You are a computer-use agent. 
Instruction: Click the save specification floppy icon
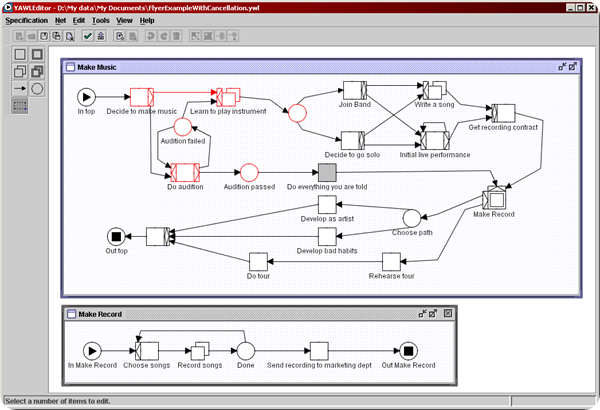point(44,36)
